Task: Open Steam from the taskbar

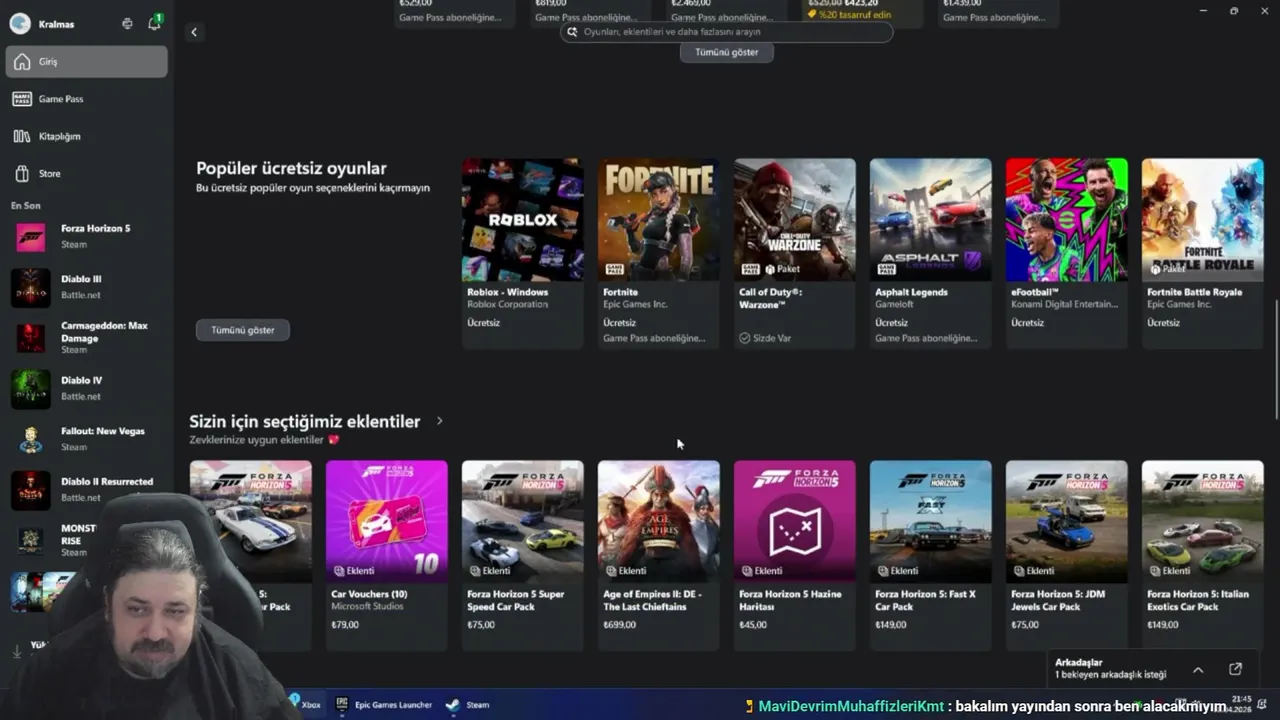Action: (468, 705)
